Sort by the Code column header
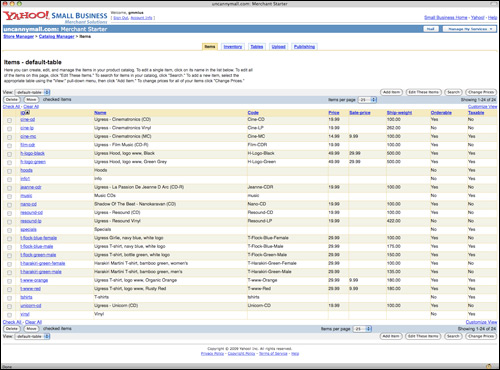 coord(253,113)
